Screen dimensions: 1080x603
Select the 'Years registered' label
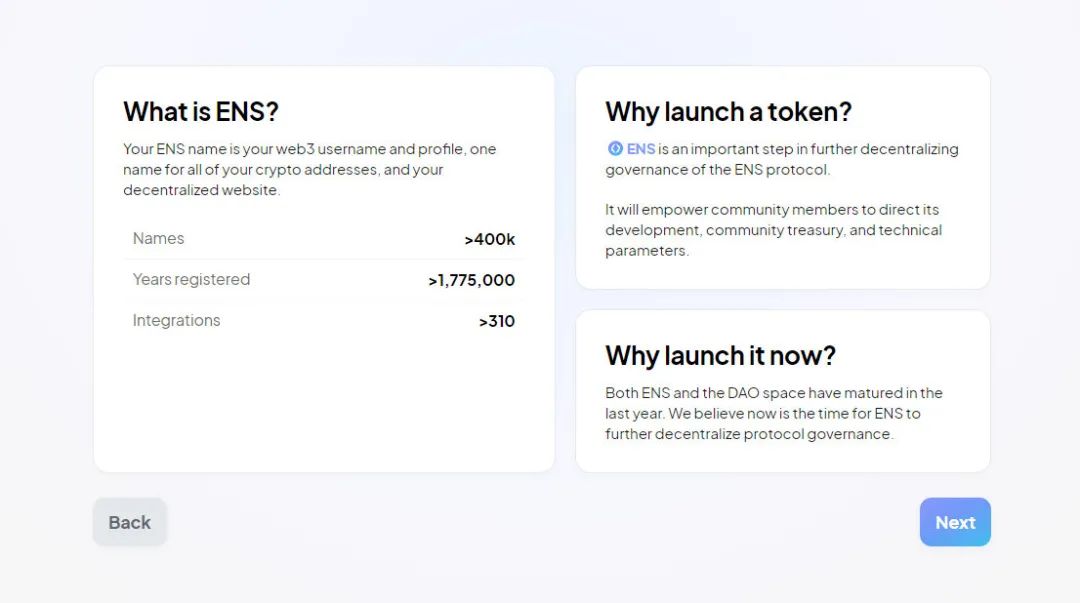tap(191, 279)
